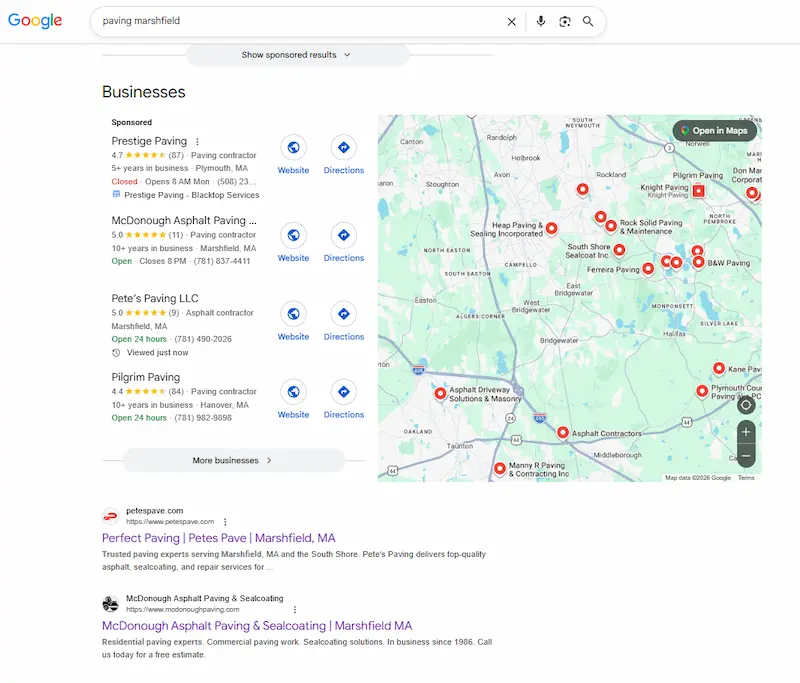Click the 'Viewed just now' text
Screen dimensions: 800x683
pyautogui.click(x=157, y=352)
